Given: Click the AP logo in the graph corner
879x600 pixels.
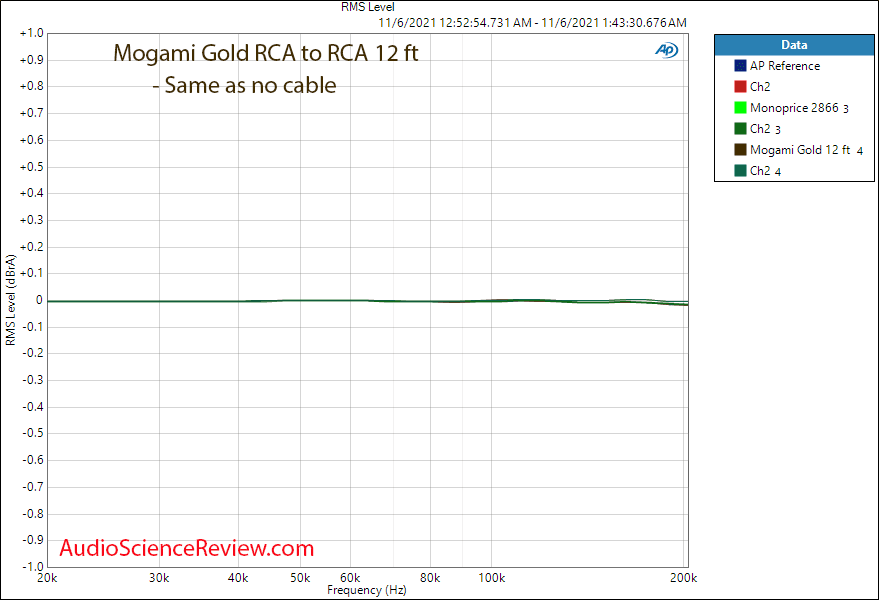Looking at the screenshot, I should (x=667, y=50).
